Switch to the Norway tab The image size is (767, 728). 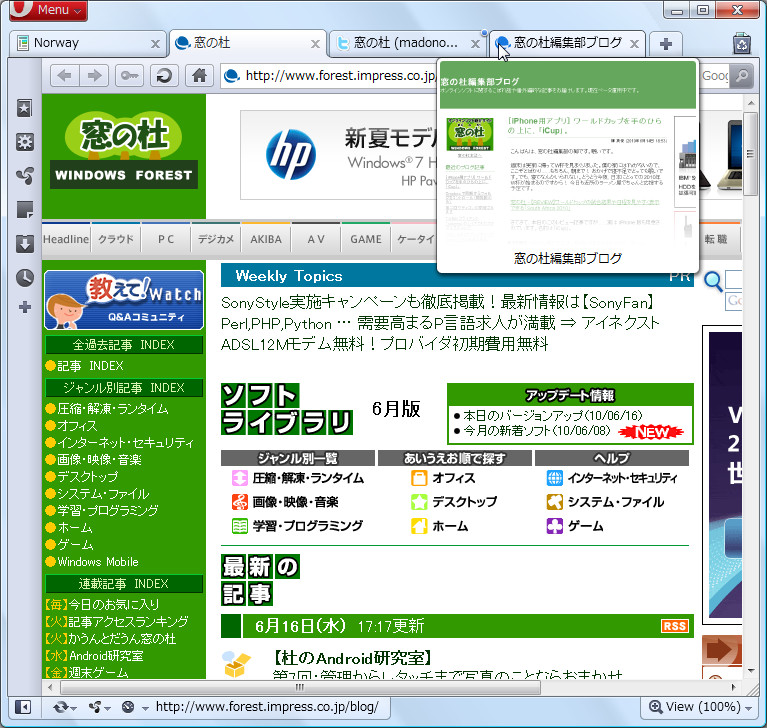pyautogui.click(x=88, y=43)
